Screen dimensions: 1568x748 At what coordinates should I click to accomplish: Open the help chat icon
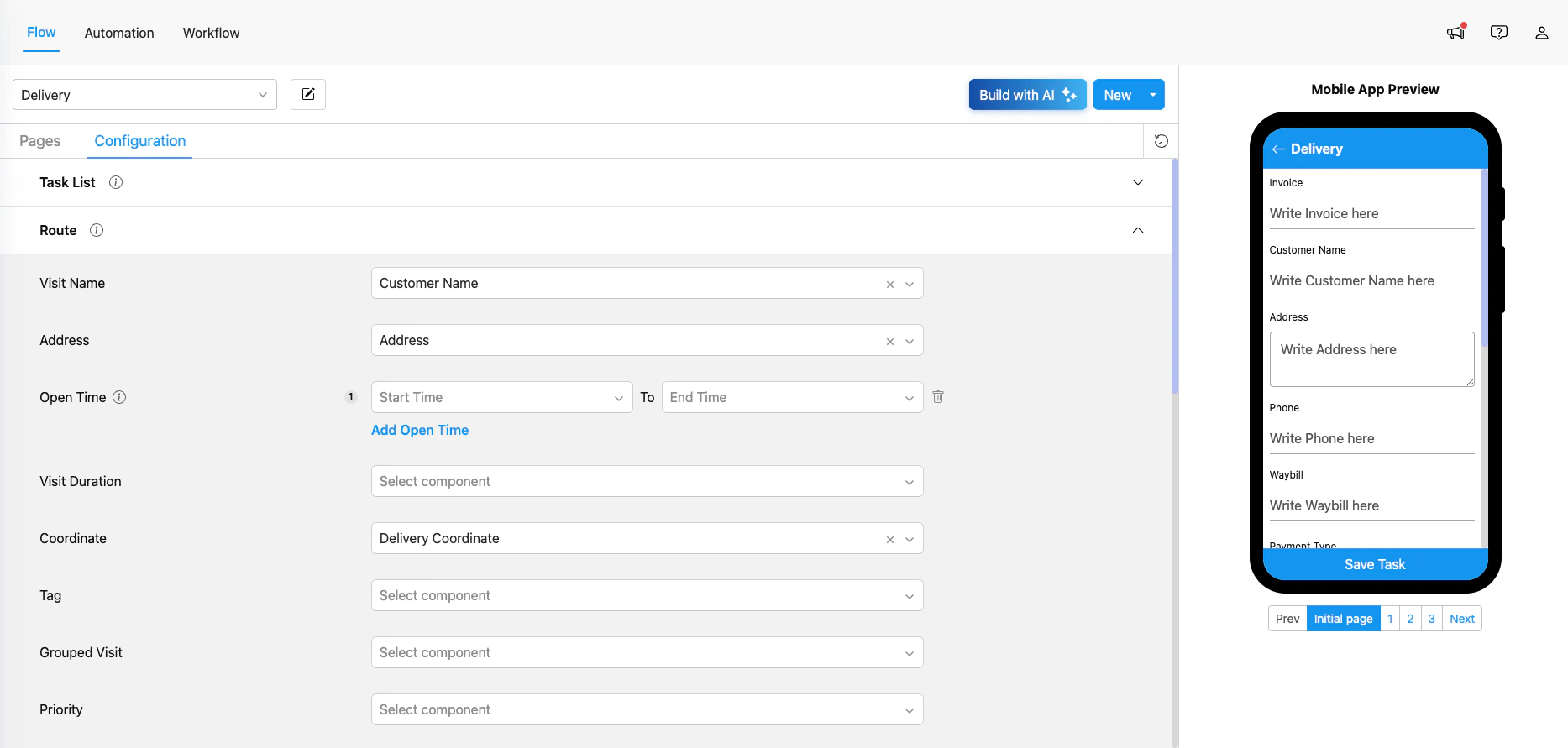point(1499,33)
